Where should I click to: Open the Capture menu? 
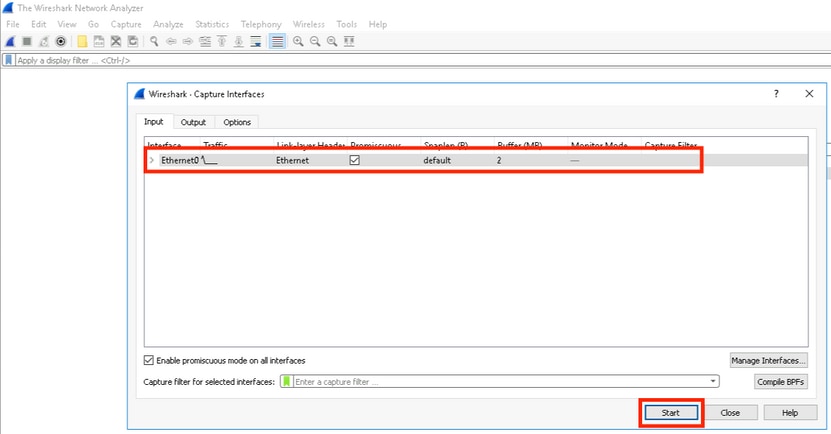tap(126, 24)
